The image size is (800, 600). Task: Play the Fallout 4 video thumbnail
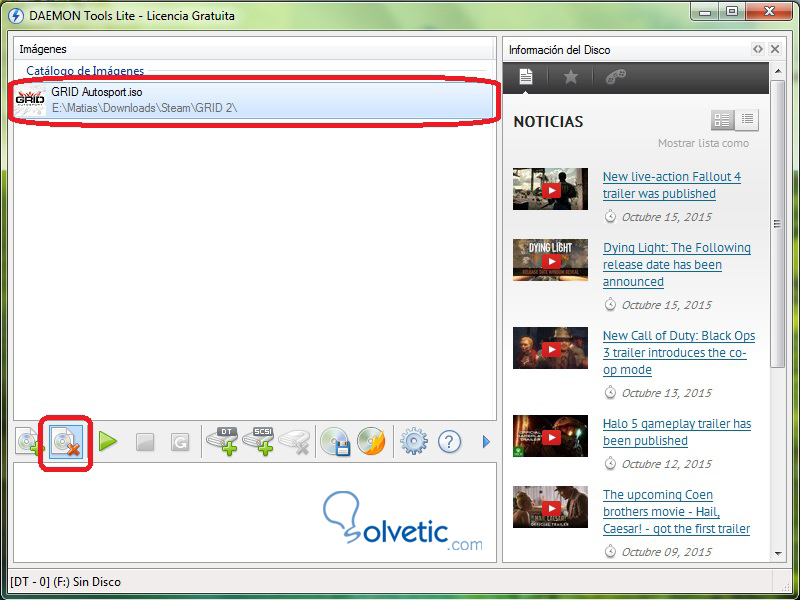click(551, 189)
